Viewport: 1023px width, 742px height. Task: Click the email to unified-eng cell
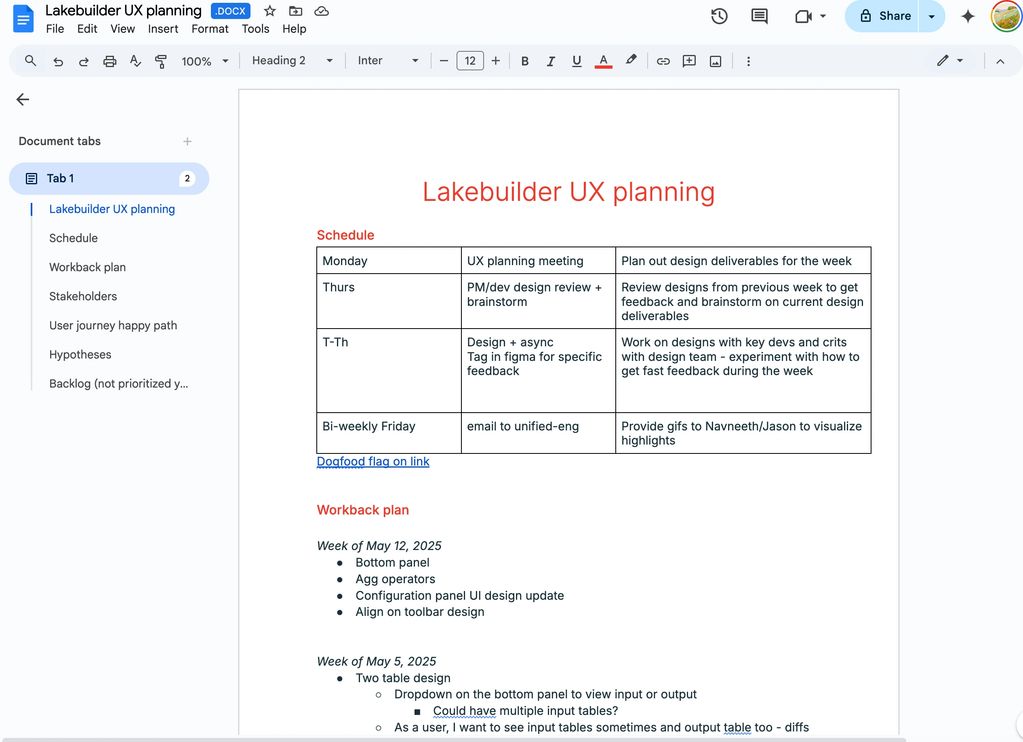pyautogui.click(x=538, y=433)
